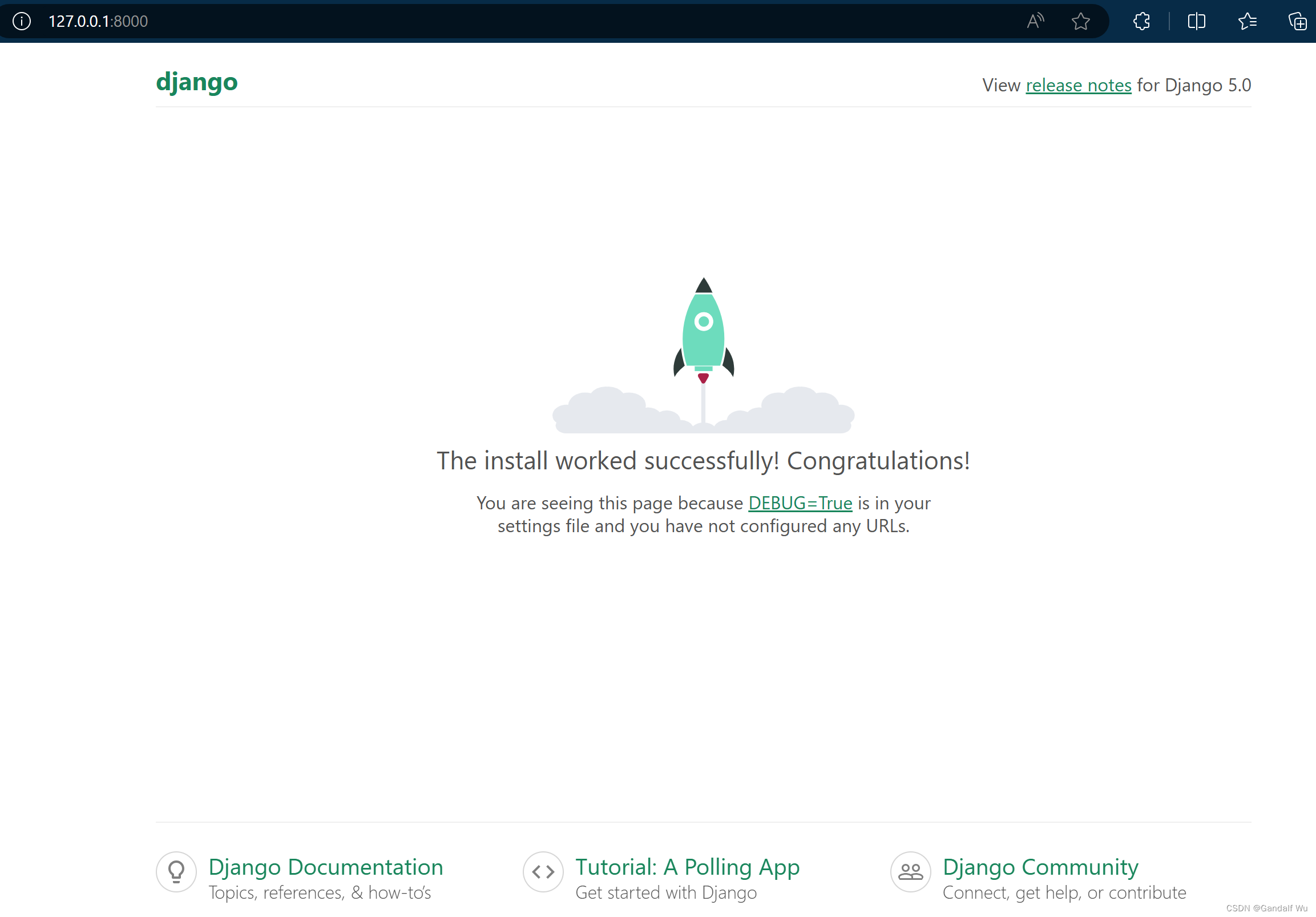
Task: Open the release notes link
Action: [1078, 86]
